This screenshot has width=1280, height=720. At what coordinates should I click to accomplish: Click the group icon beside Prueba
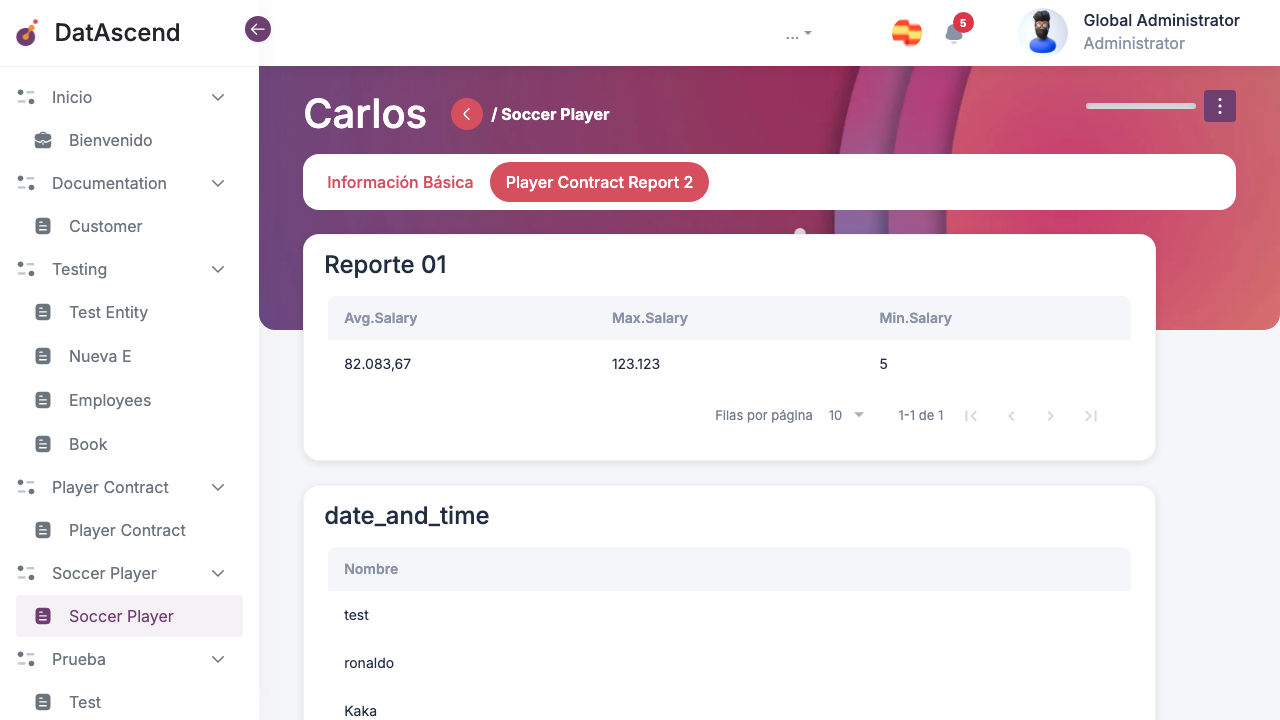pos(26,659)
